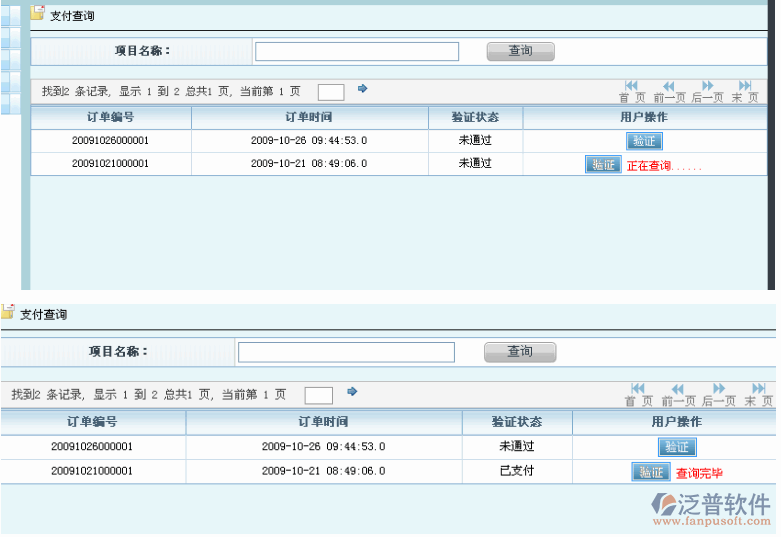
Task: Click red 查询完毕 status text
Action: pos(699,473)
